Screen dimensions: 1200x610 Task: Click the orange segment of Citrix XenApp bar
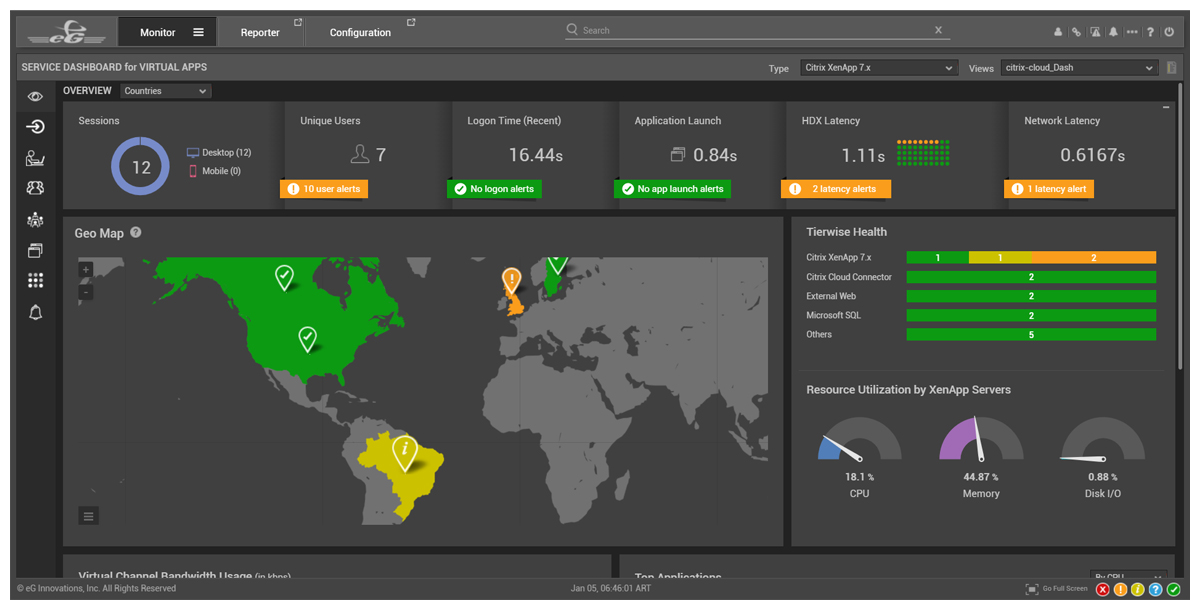pyautogui.click(x=1094, y=258)
